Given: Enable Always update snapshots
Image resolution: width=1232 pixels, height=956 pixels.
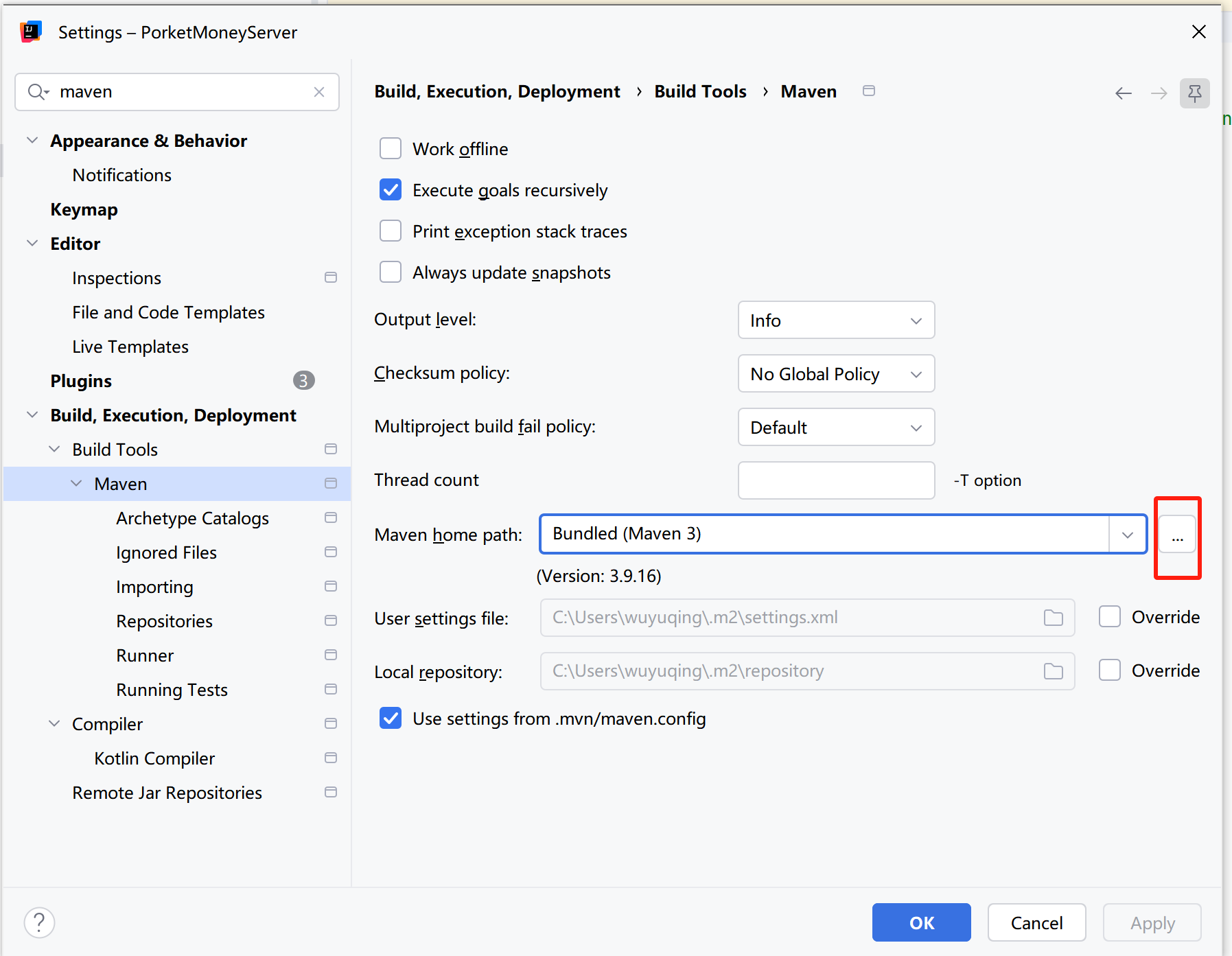Looking at the screenshot, I should (x=391, y=272).
